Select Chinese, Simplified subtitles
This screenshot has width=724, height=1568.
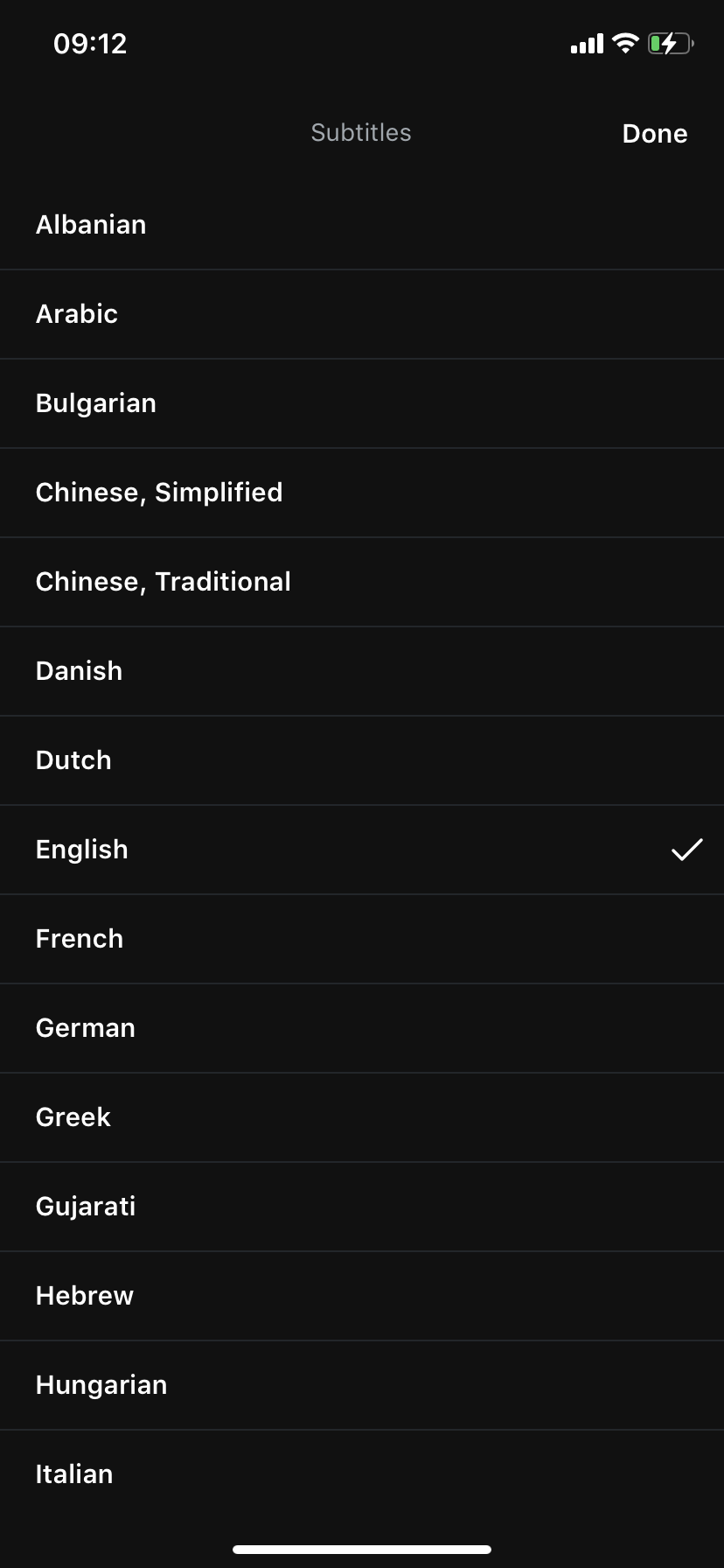[362, 493]
